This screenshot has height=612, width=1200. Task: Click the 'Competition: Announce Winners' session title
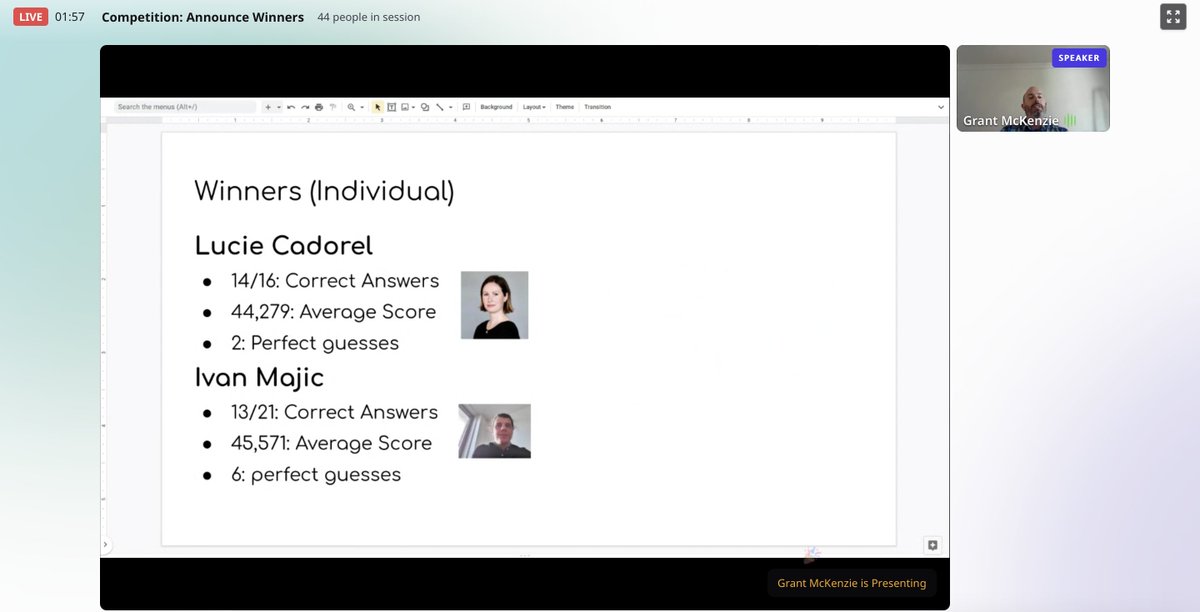coord(203,17)
